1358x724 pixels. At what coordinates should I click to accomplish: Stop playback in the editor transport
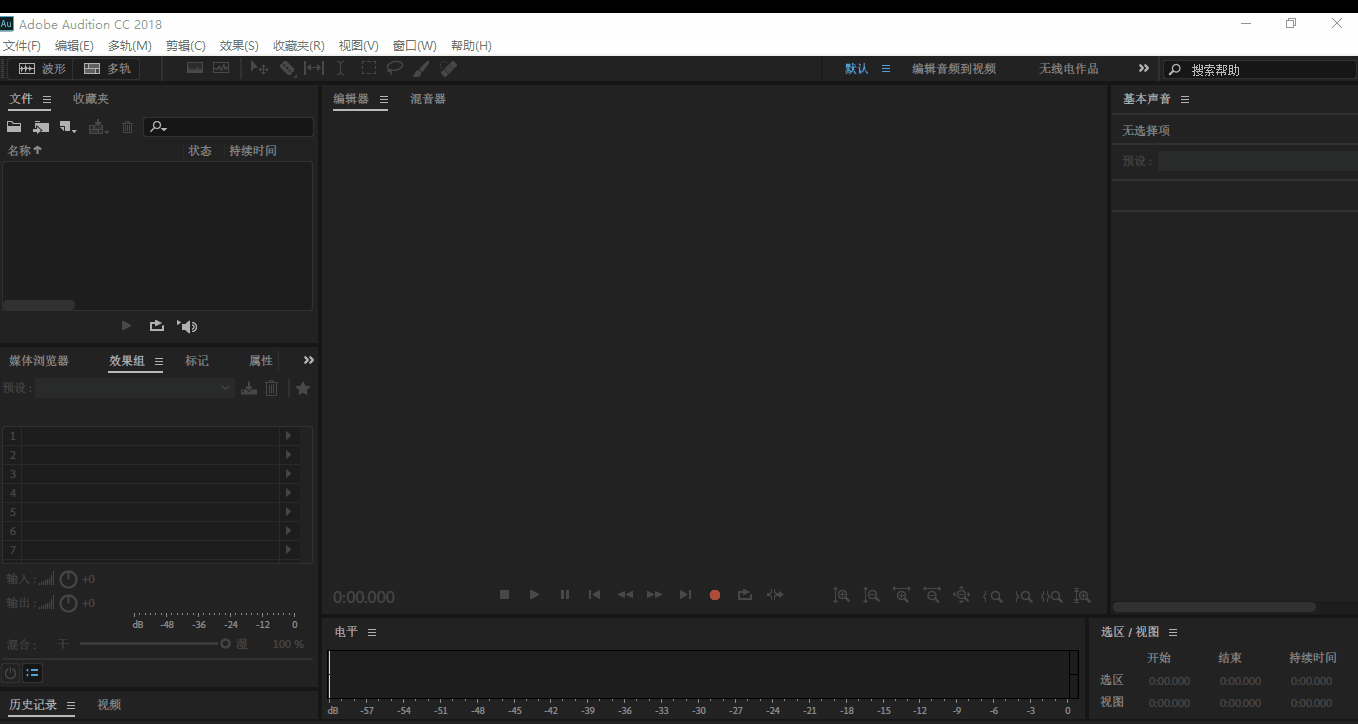pyautogui.click(x=505, y=595)
